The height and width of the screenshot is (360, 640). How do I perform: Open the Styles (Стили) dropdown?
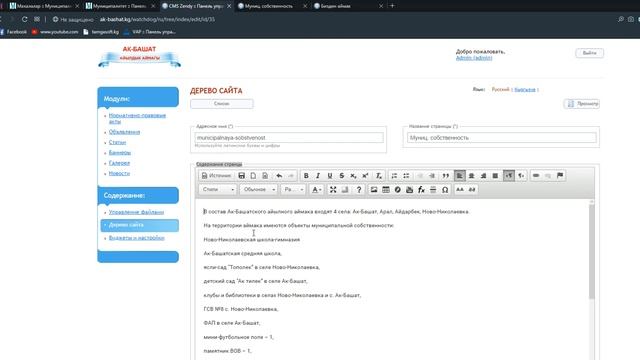[x=218, y=190]
